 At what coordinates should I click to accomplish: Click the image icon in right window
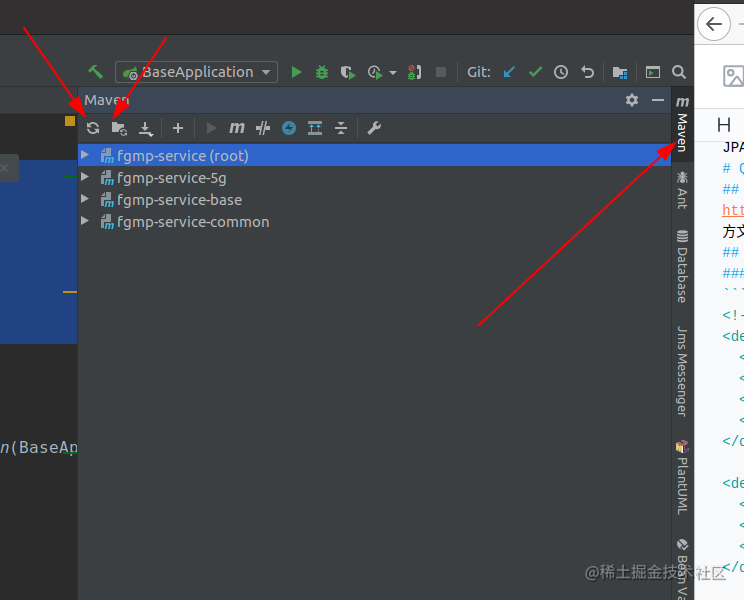[x=733, y=76]
